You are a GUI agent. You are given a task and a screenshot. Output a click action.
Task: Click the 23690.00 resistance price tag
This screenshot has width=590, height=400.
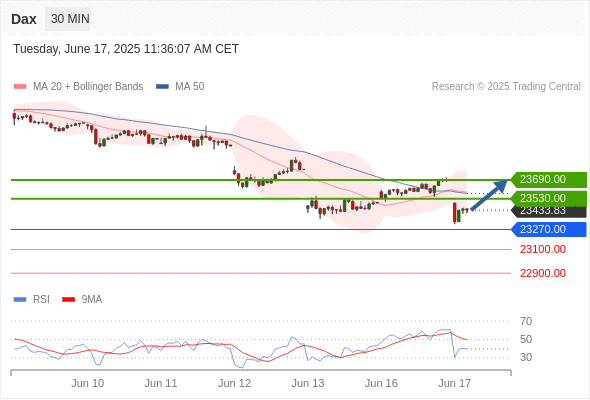(549, 179)
